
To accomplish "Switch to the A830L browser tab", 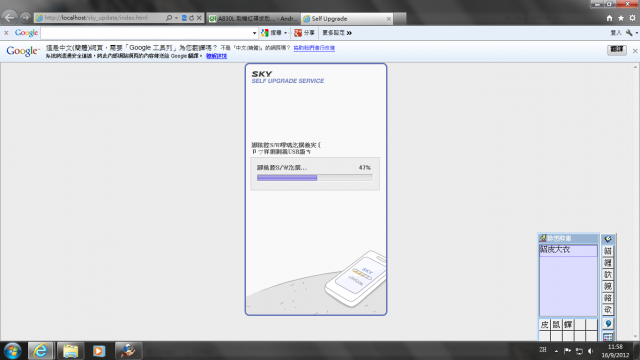I will pos(253,19).
